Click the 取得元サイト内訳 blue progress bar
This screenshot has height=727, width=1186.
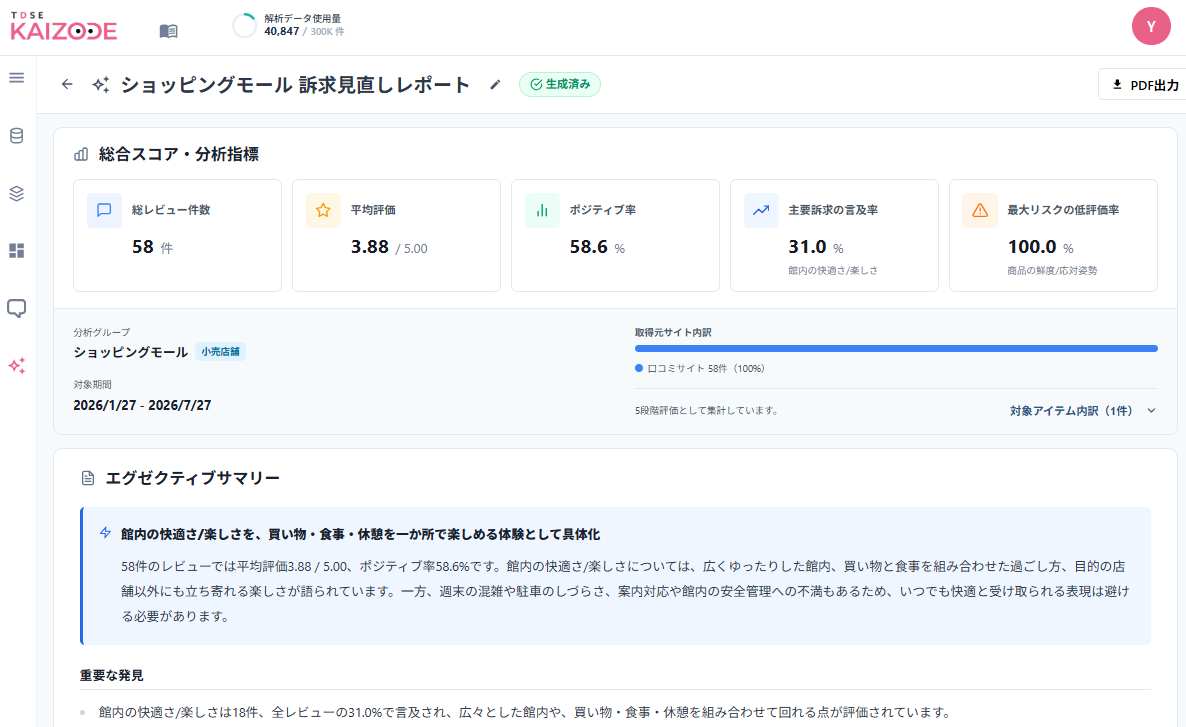click(896, 349)
